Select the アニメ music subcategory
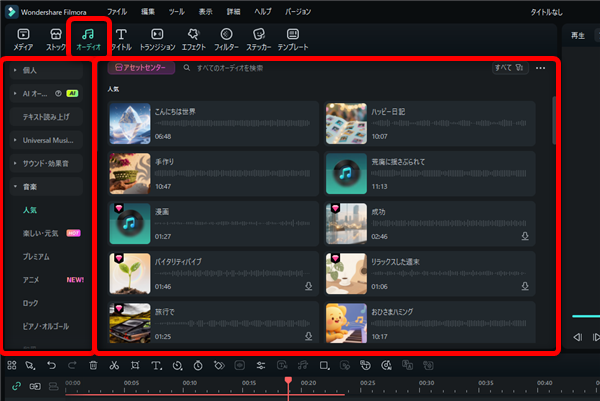The image size is (600, 401). coord(33,279)
